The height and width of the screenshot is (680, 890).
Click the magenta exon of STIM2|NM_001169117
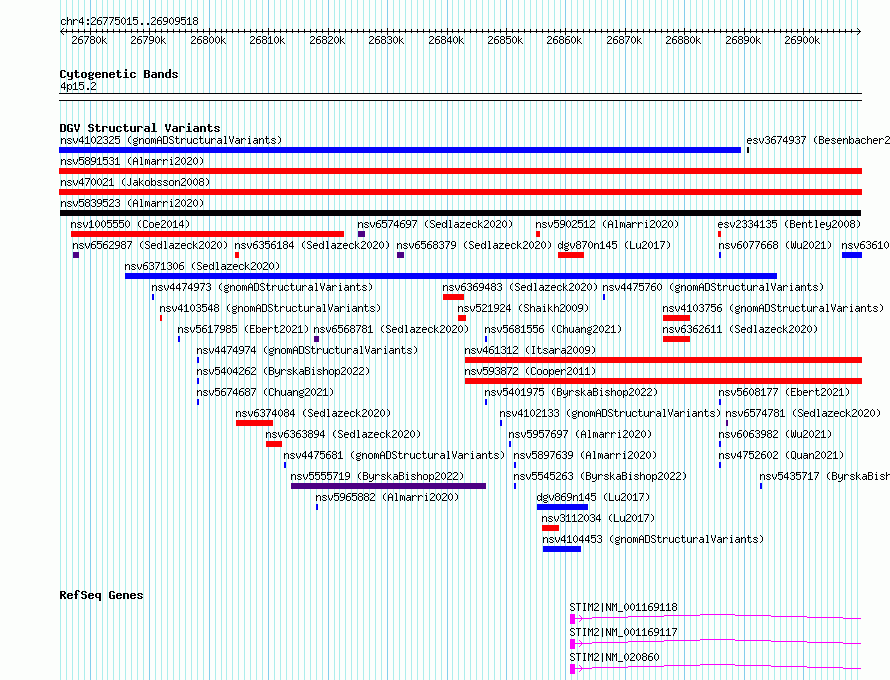click(x=573, y=644)
